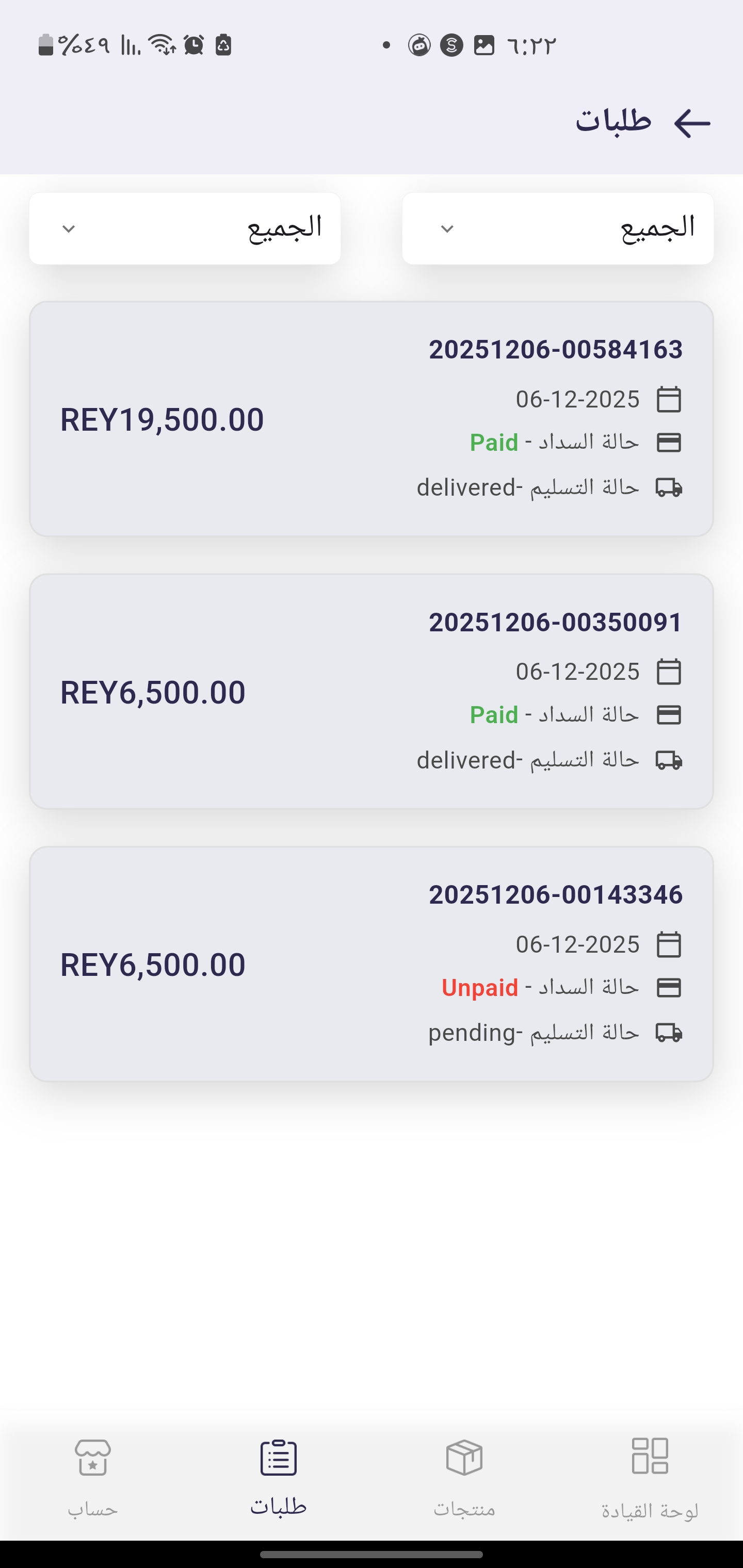Open the right الجميع filter dropdown
Screen dimensions: 743x1568
558,228
